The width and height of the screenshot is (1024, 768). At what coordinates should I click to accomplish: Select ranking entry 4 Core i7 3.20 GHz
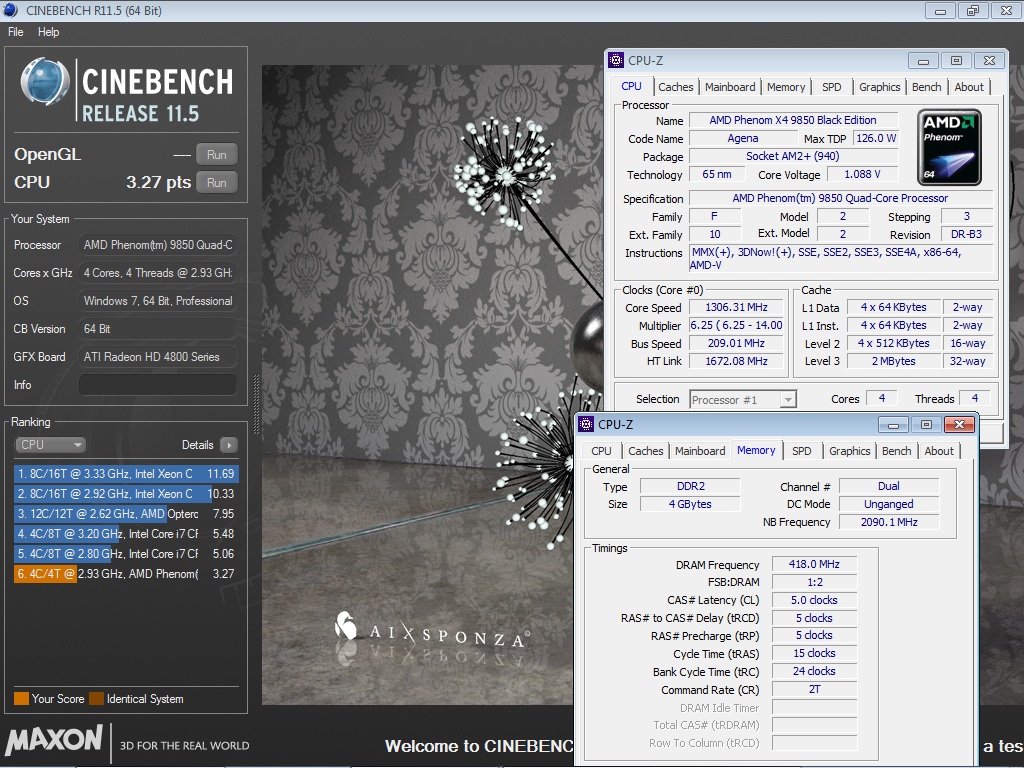(x=126, y=534)
